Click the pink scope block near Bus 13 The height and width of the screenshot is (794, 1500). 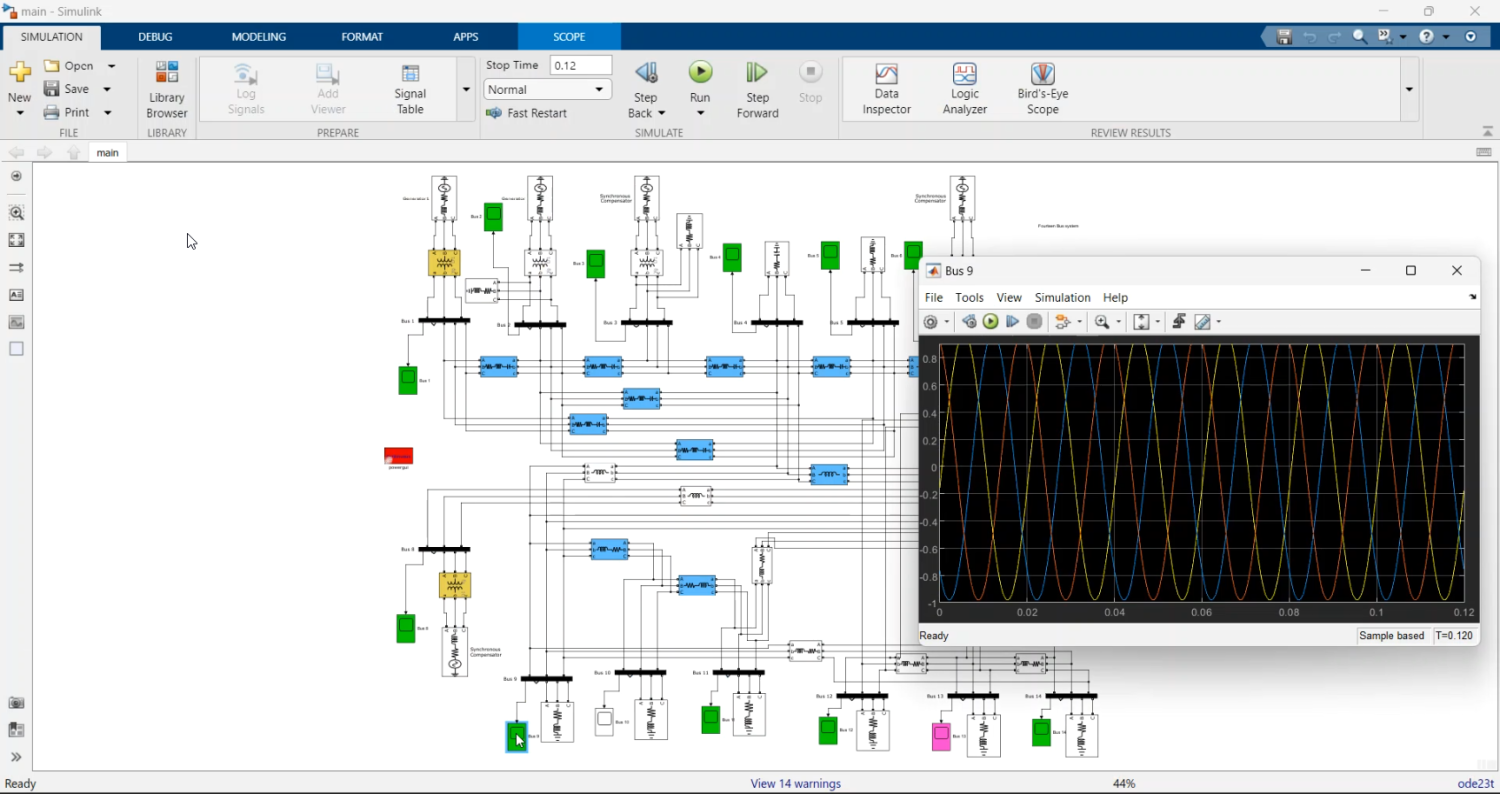tap(941, 738)
